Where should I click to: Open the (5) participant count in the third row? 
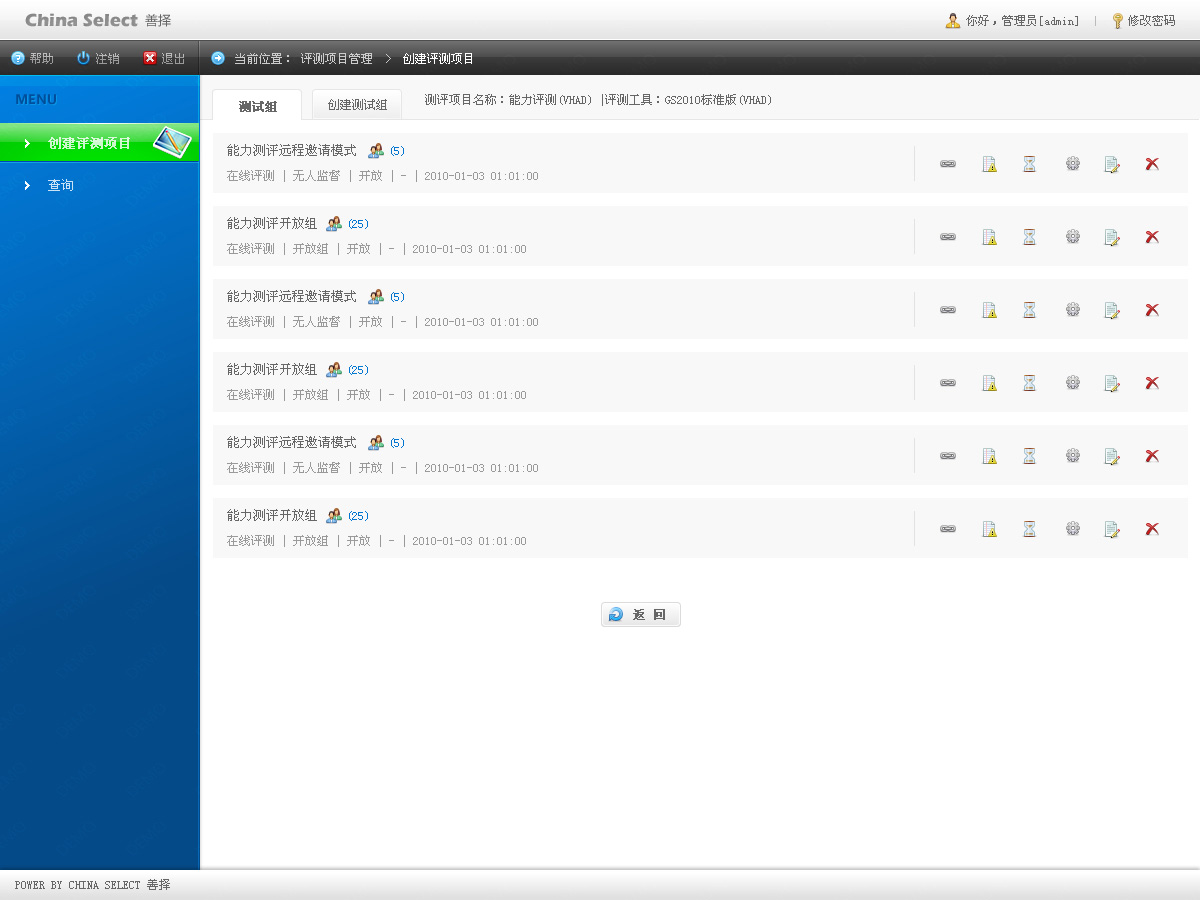pyautogui.click(x=397, y=297)
